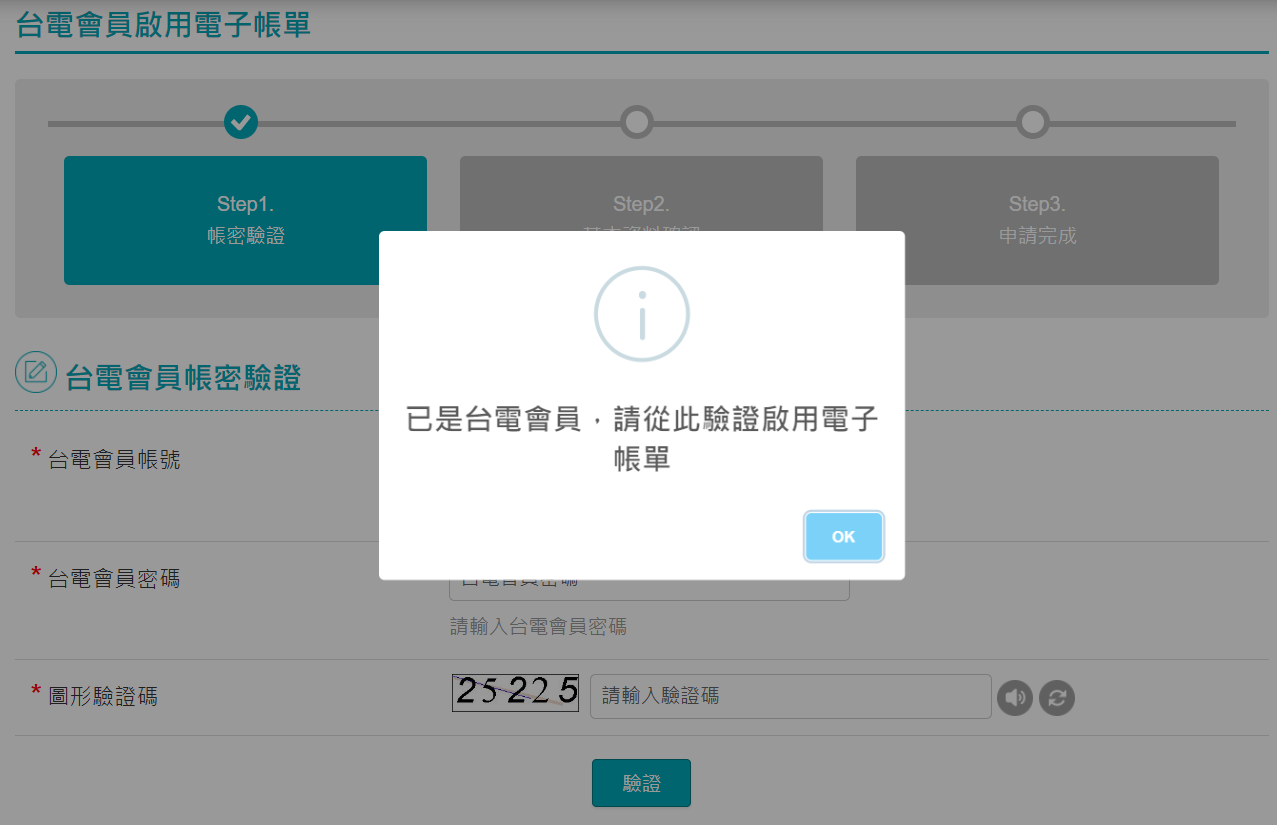This screenshot has height=825, width=1277.
Task: Click the 台電會員帳密驗證 section heading
Action: [183, 378]
